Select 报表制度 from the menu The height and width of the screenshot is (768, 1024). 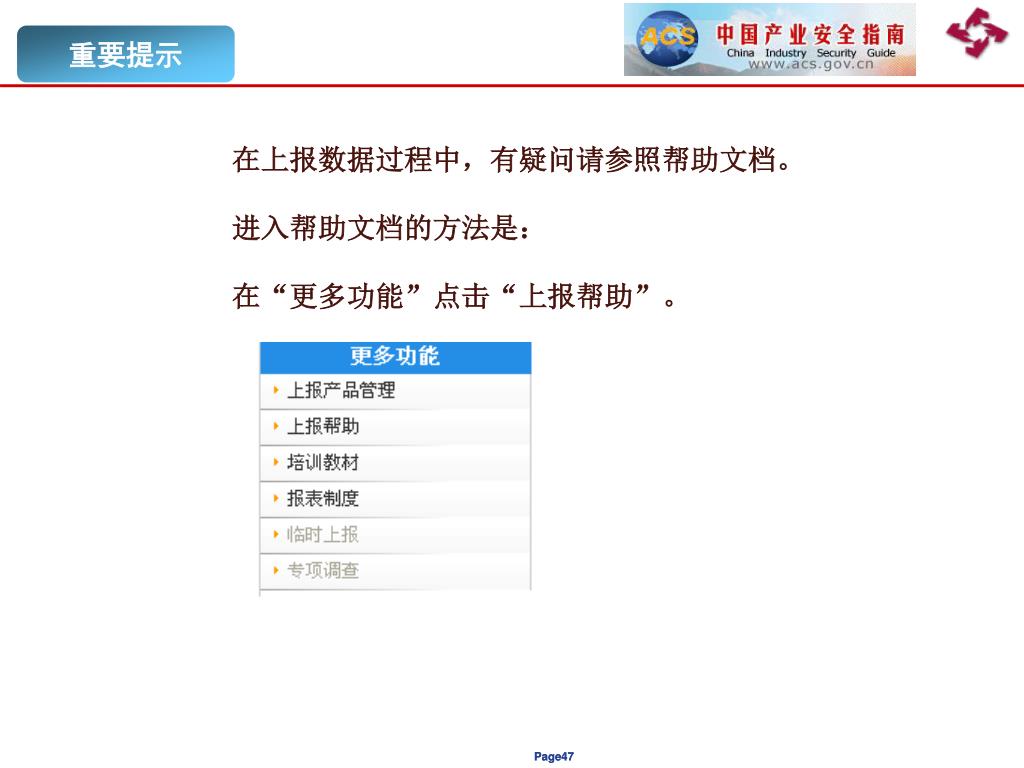[395, 498]
